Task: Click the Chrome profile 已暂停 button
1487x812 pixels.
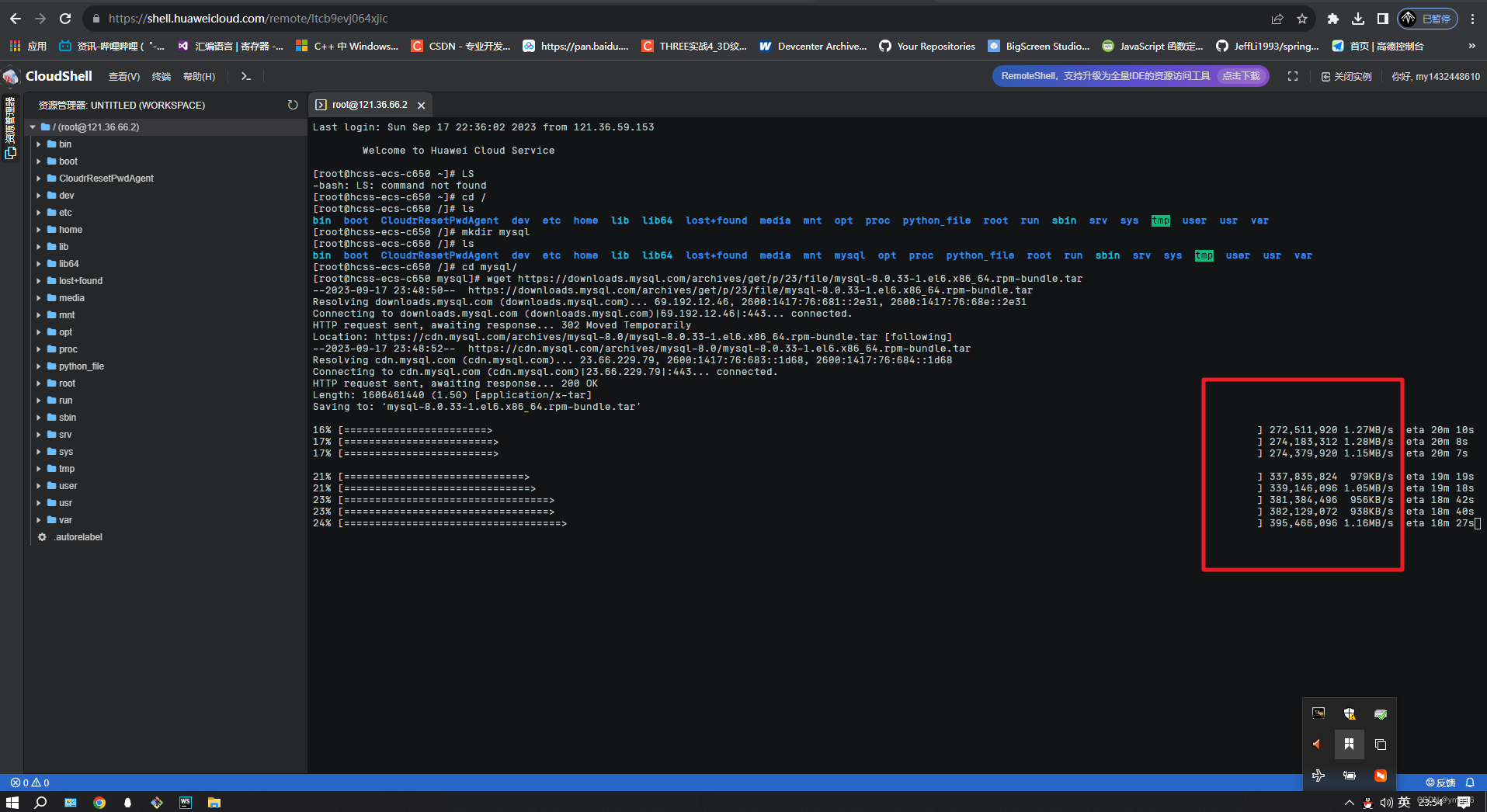Action: [x=1428, y=19]
